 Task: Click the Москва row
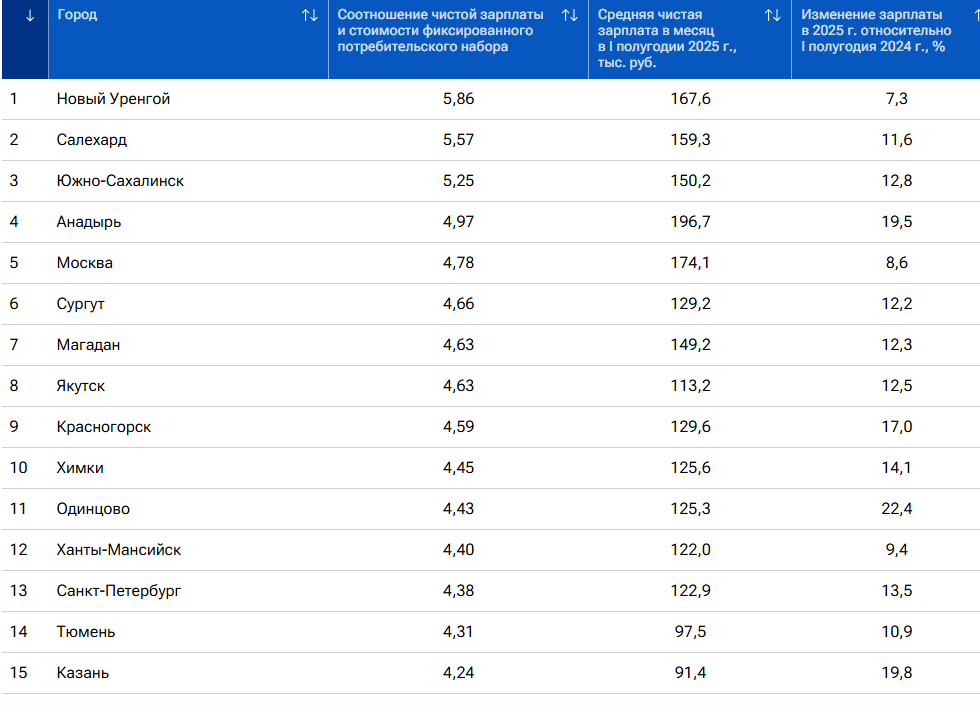tap(491, 263)
